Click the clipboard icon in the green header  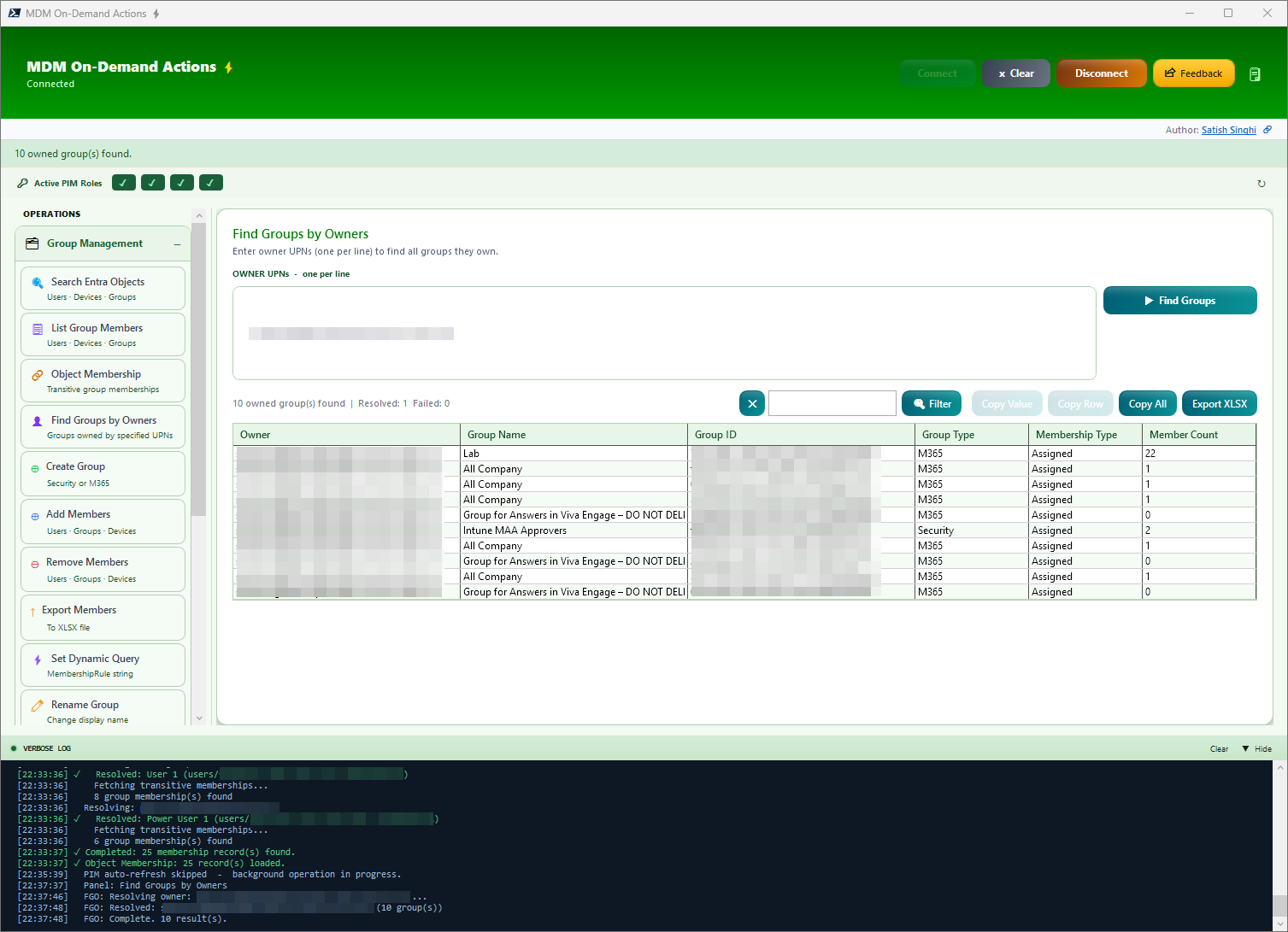pyautogui.click(x=1255, y=73)
